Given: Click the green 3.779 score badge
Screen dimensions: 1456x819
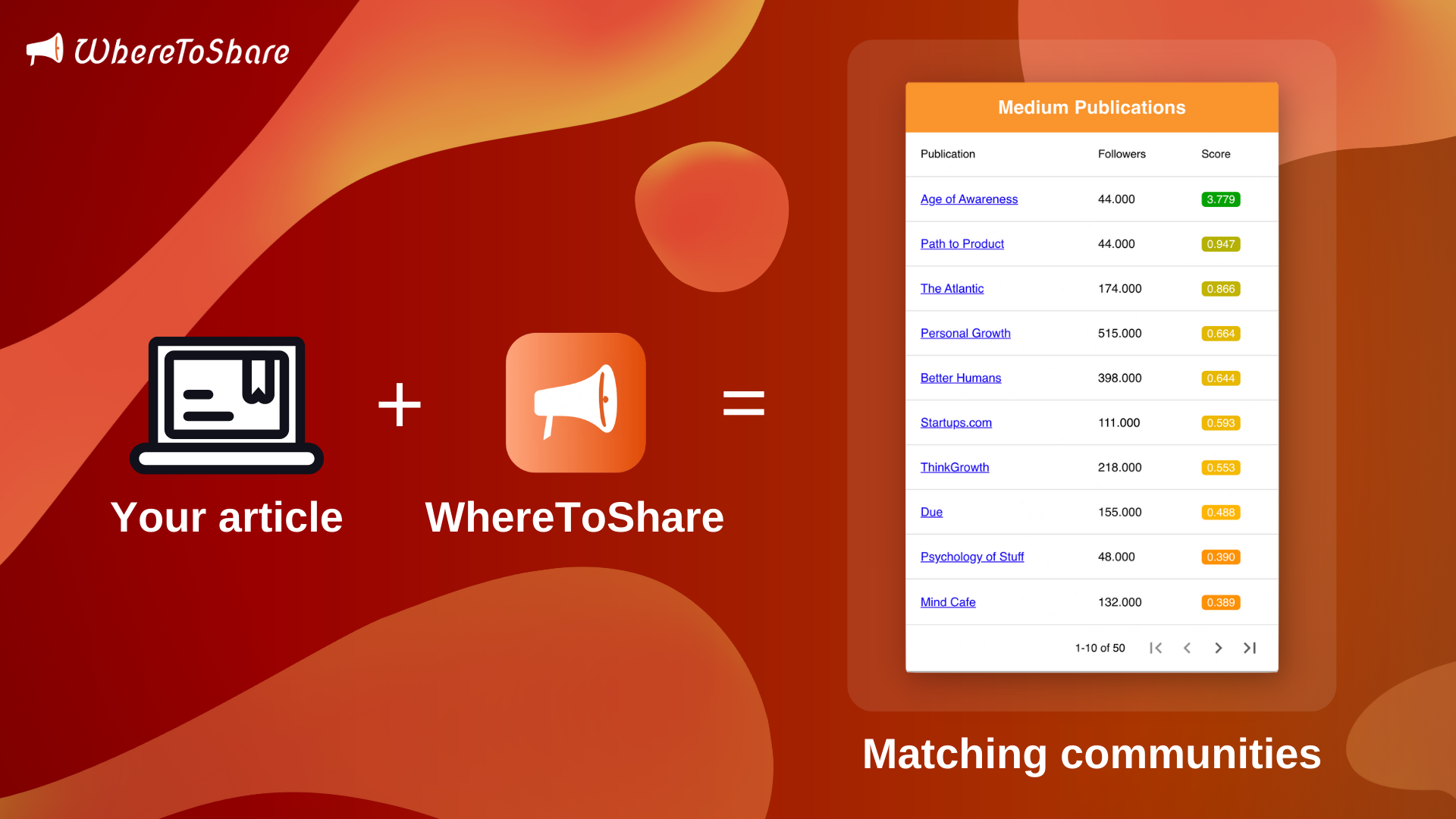Looking at the screenshot, I should (1221, 199).
